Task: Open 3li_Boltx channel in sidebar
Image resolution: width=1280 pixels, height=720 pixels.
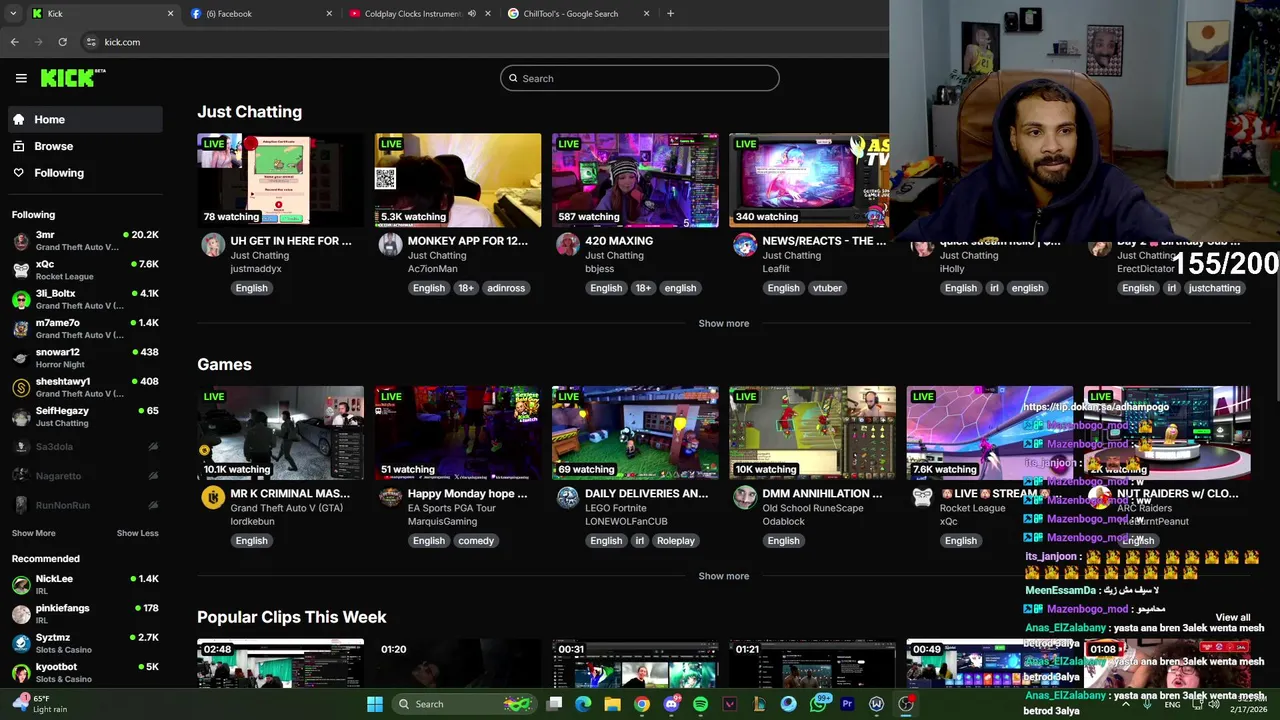Action: [x=86, y=299]
